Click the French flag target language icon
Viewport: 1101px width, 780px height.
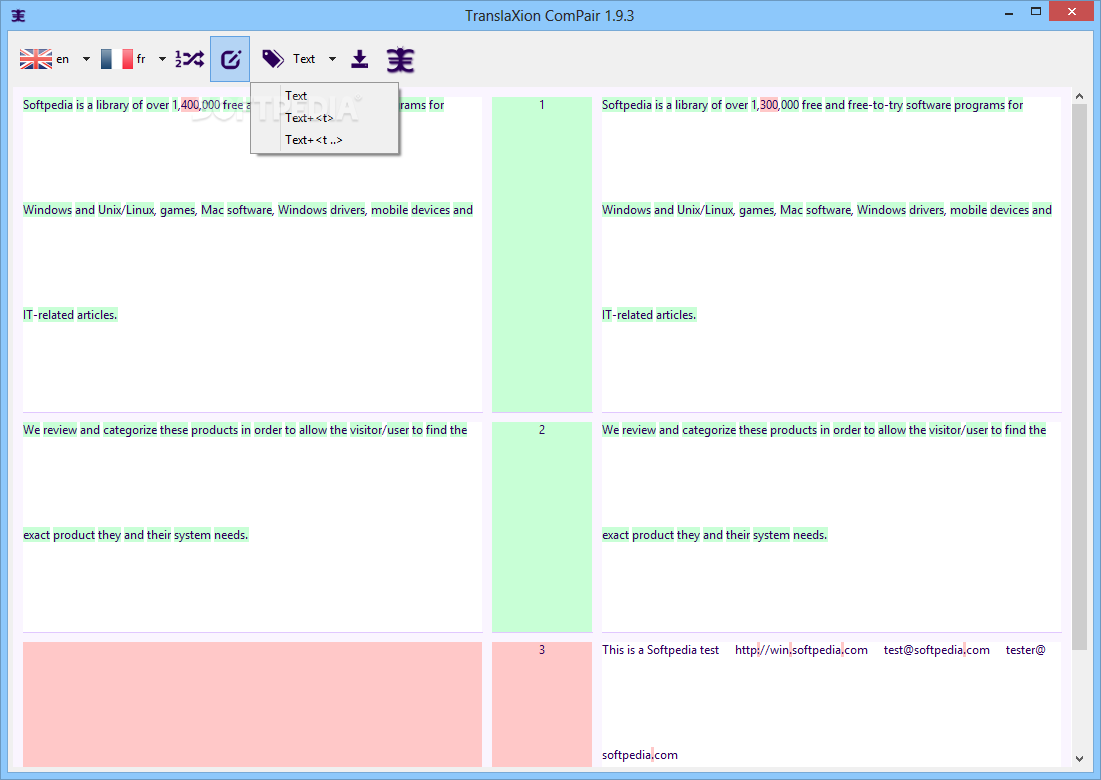click(117, 59)
